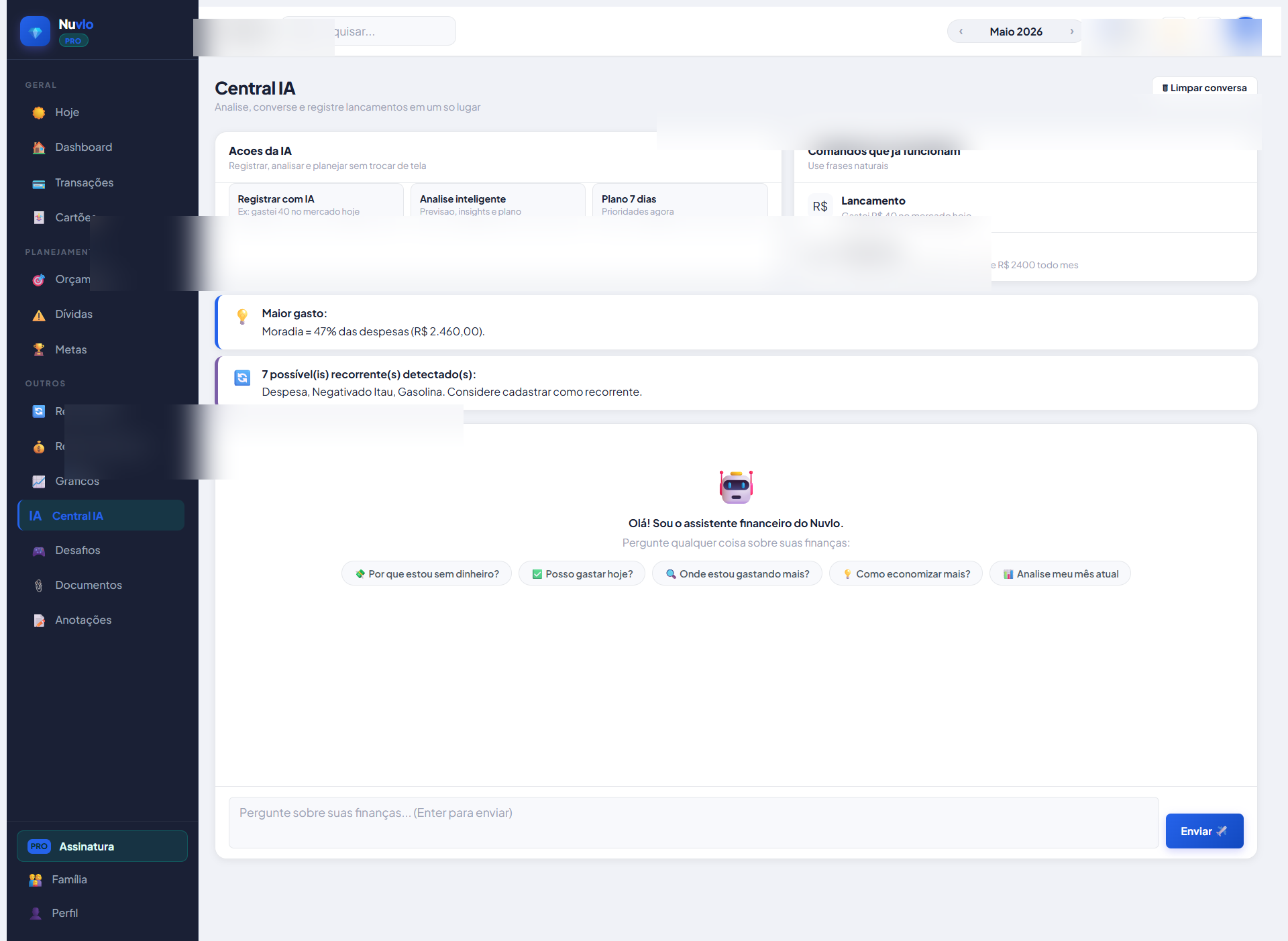Image resolution: width=1288 pixels, height=941 pixels.
Task: Select Família in the sidebar
Action: [x=69, y=879]
